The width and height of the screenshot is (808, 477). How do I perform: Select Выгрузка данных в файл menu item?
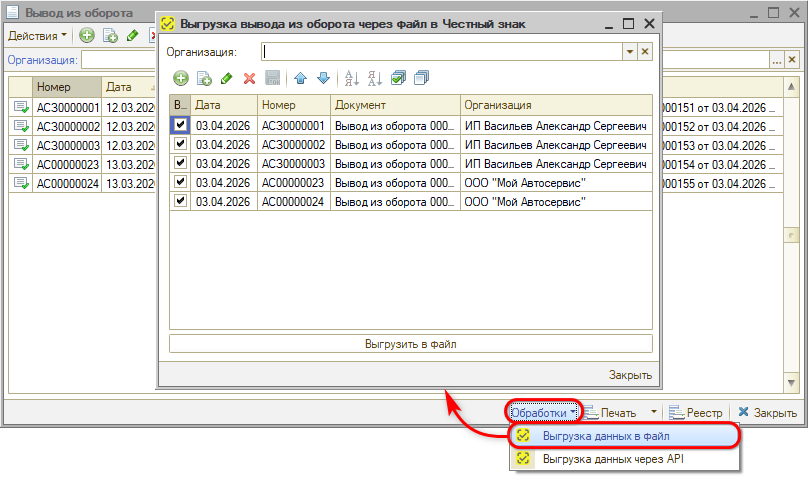click(x=606, y=436)
